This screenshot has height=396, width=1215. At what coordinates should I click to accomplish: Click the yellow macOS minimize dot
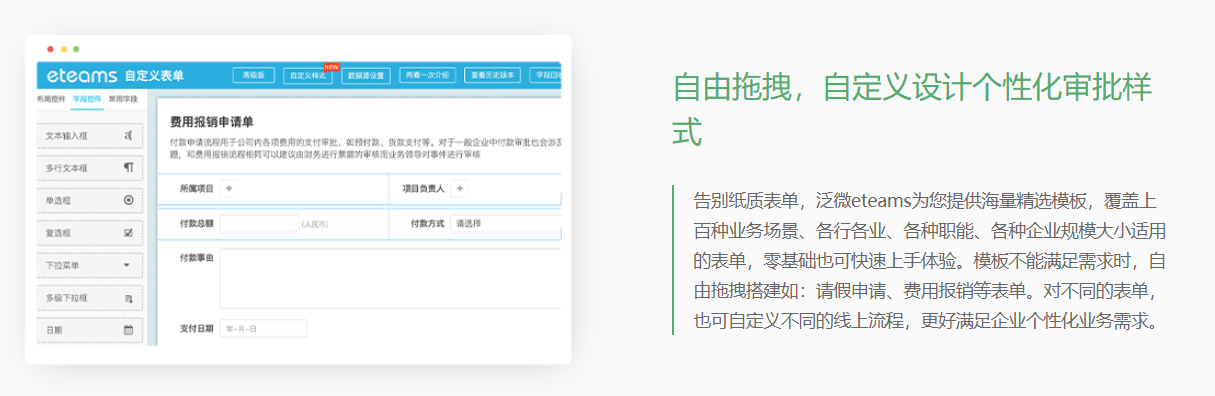64,49
